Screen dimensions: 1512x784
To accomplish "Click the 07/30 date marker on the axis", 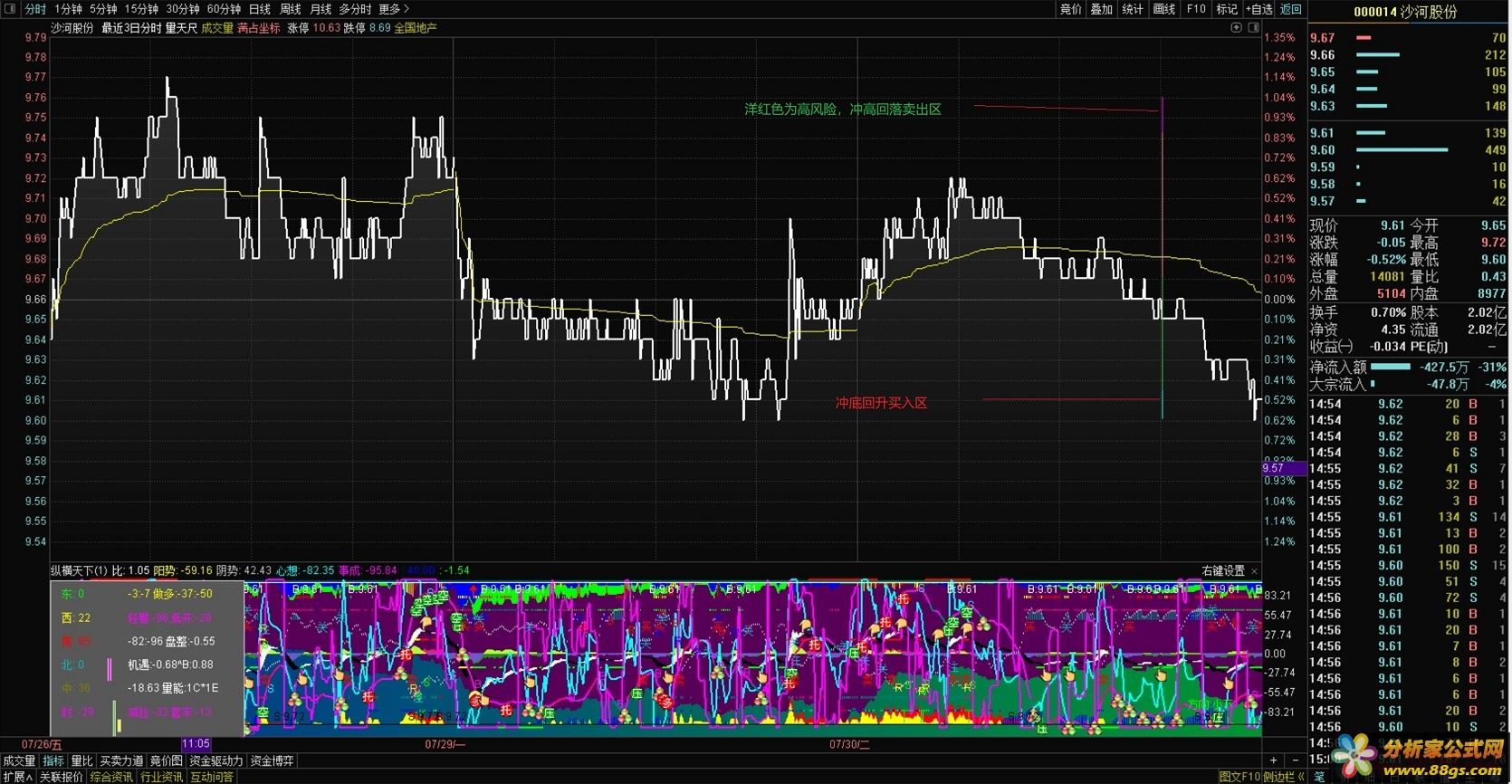I will [849, 744].
